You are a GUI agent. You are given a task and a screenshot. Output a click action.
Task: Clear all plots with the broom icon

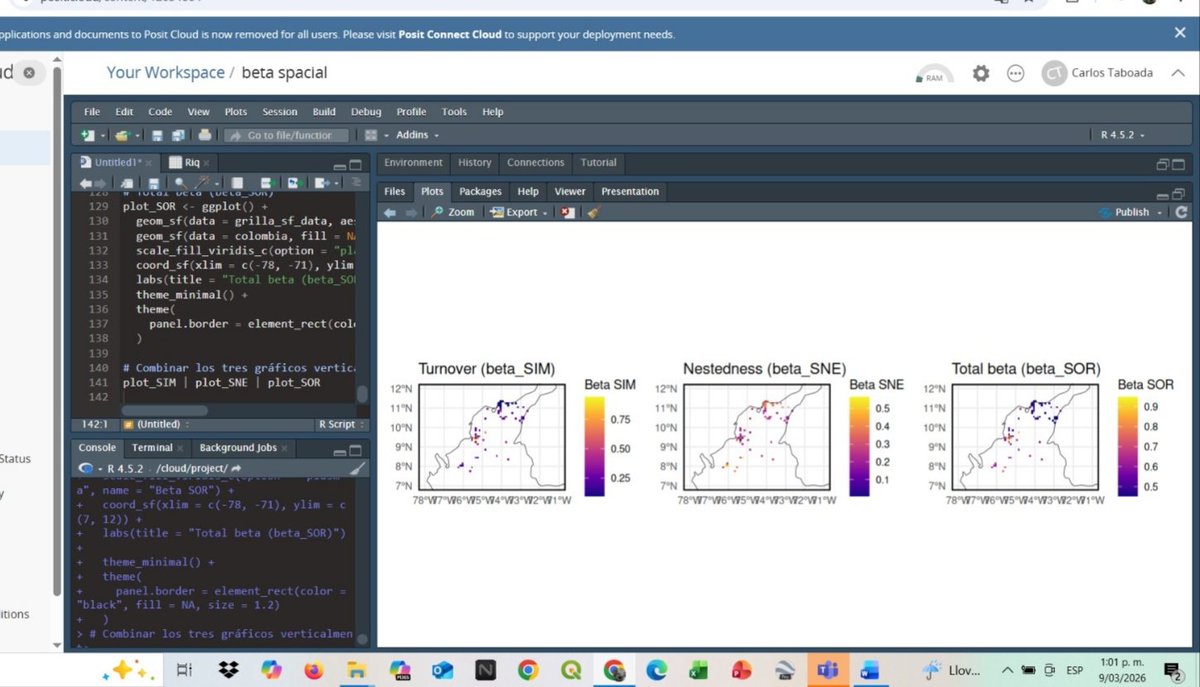click(592, 212)
